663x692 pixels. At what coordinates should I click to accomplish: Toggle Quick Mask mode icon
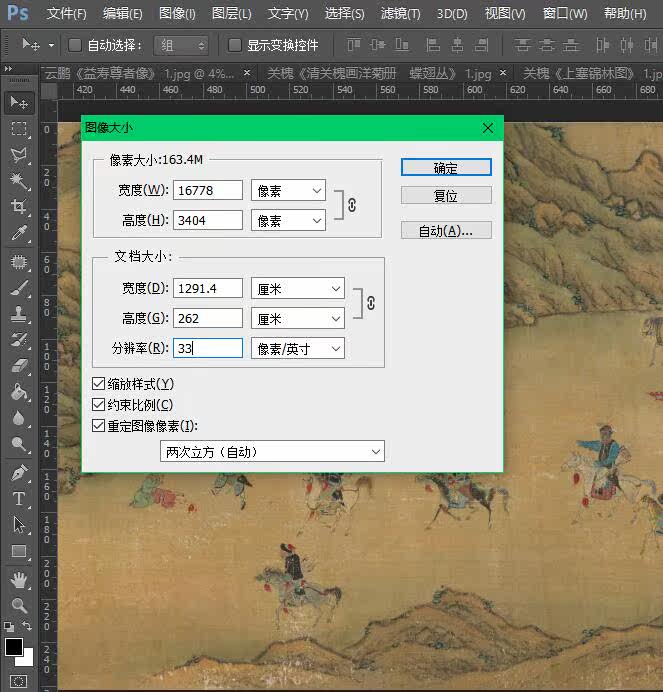(x=19, y=681)
